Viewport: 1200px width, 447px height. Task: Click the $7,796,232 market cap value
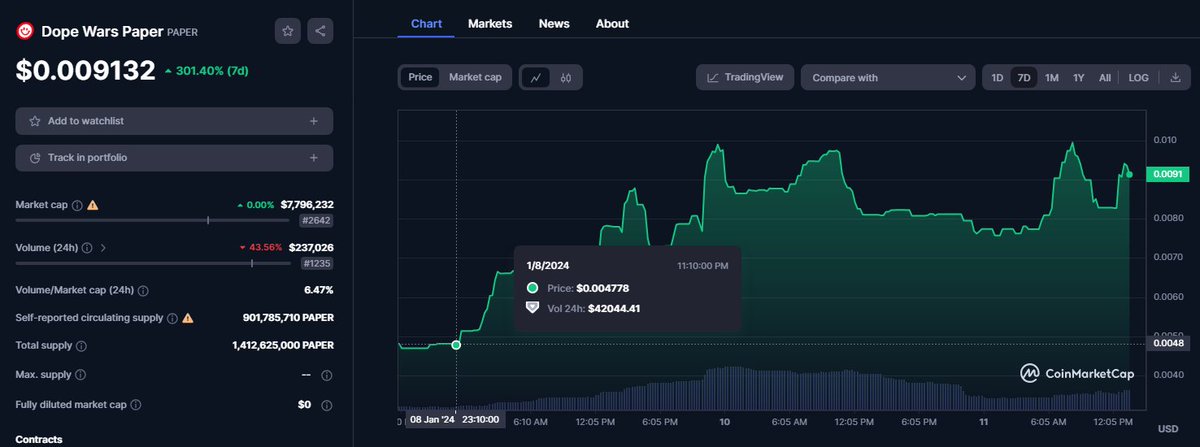click(307, 204)
